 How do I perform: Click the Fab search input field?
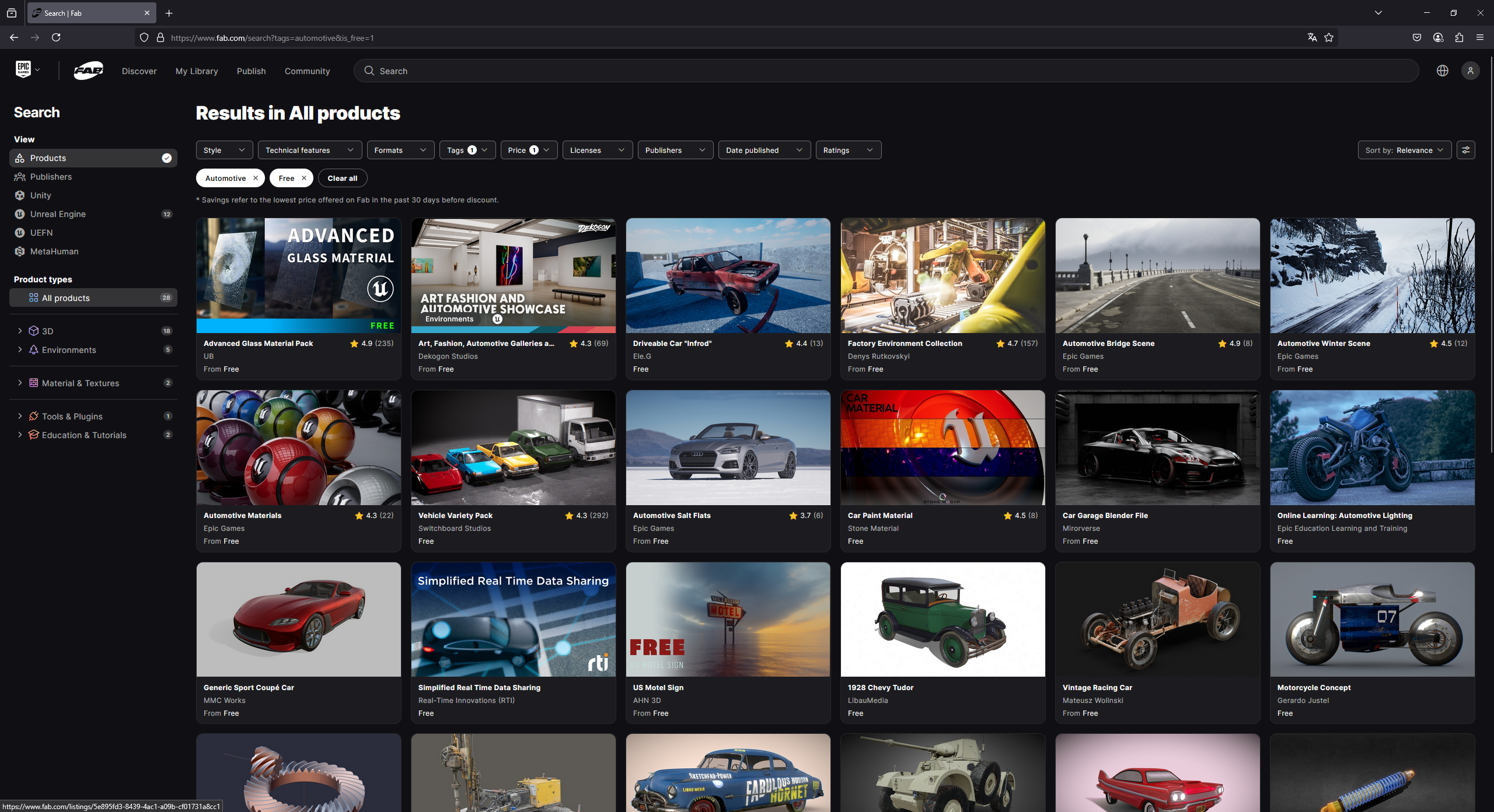[886, 71]
